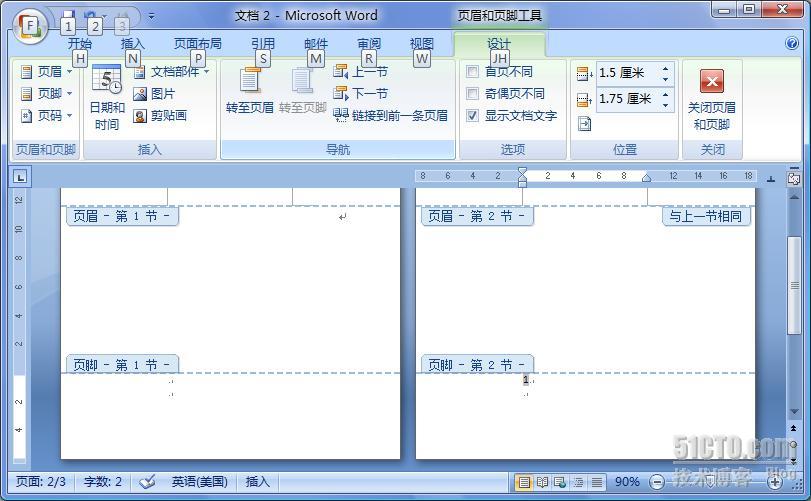This screenshot has width=811, height=501.
Task: Switch to the 引用 References tab
Action: (x=263, y=44)
